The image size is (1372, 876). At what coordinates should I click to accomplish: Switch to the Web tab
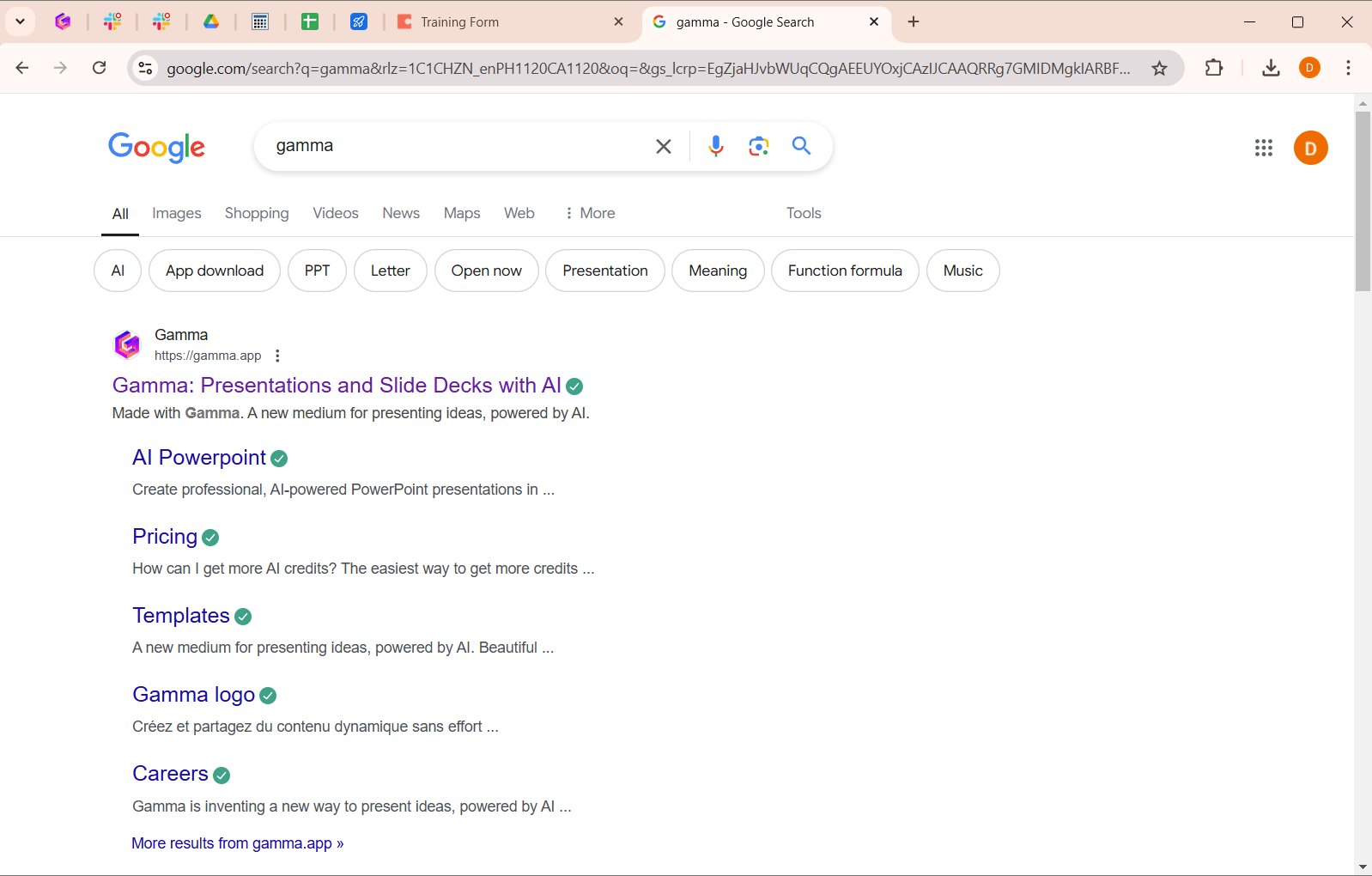pyautogui.click(x=519, y=213)
